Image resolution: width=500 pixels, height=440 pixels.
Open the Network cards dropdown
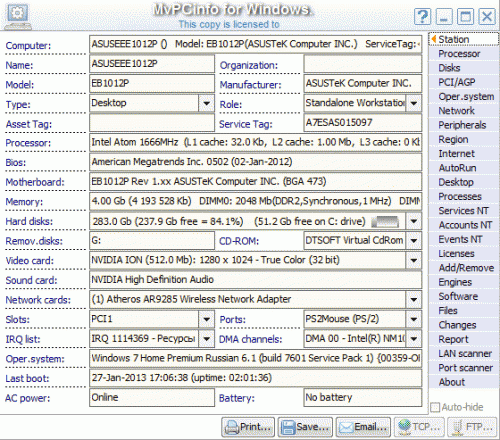[x=414, y=300]
